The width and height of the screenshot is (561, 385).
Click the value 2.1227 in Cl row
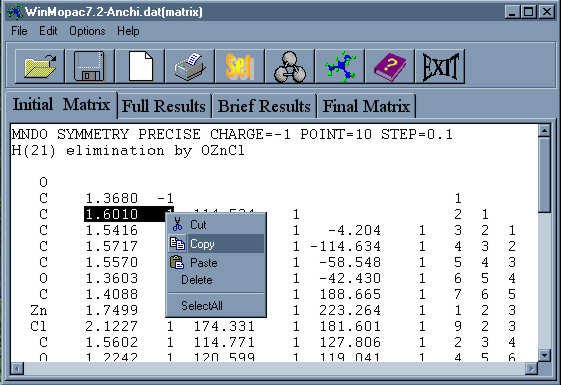tap(111, 326)
